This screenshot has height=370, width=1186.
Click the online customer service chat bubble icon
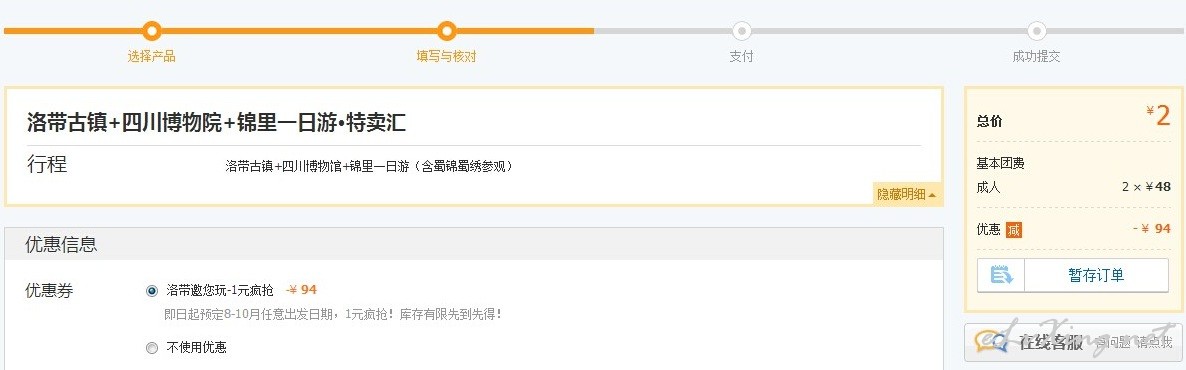coord(990,342)
